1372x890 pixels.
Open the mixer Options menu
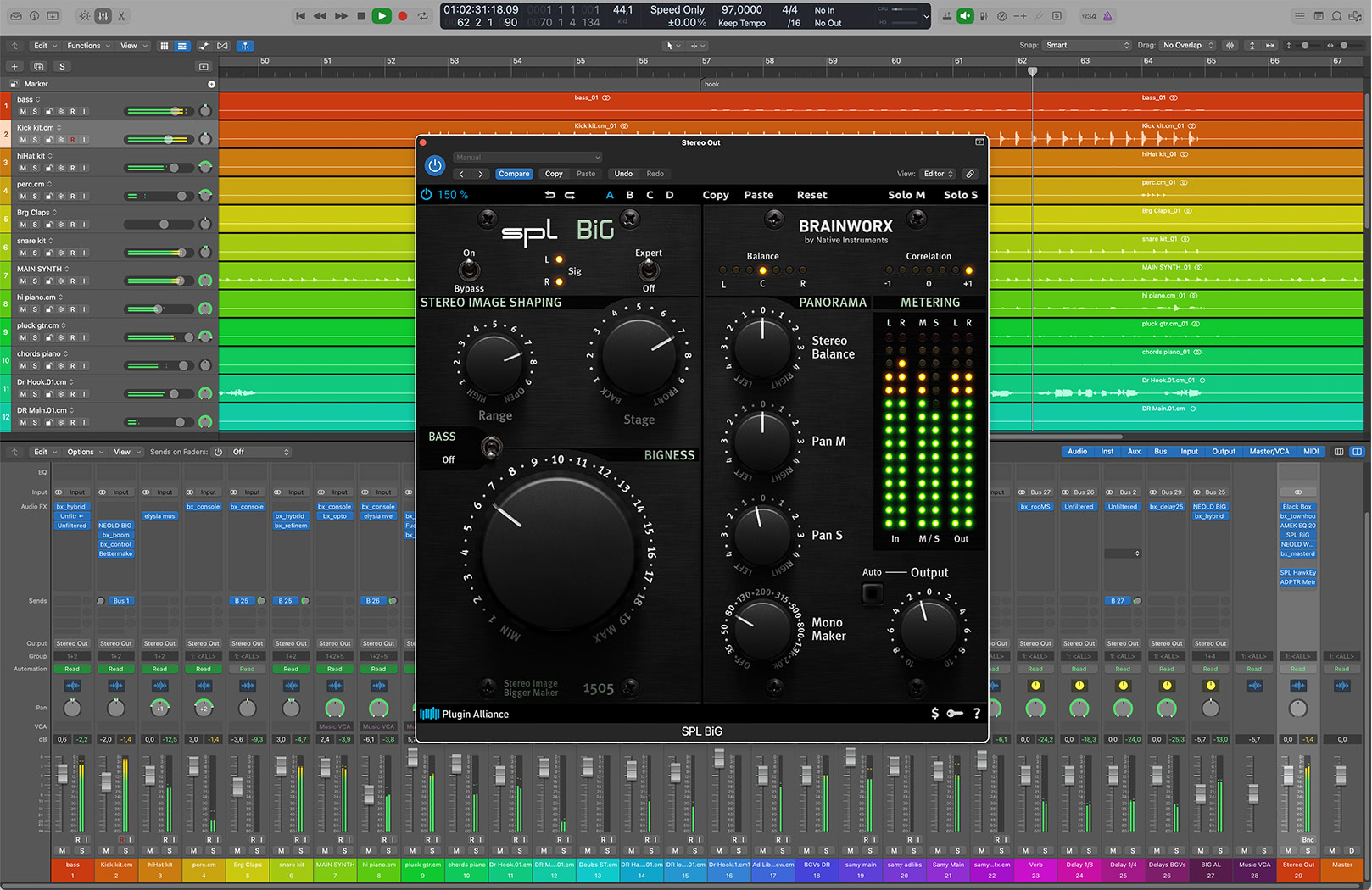[x=85, y=452]
